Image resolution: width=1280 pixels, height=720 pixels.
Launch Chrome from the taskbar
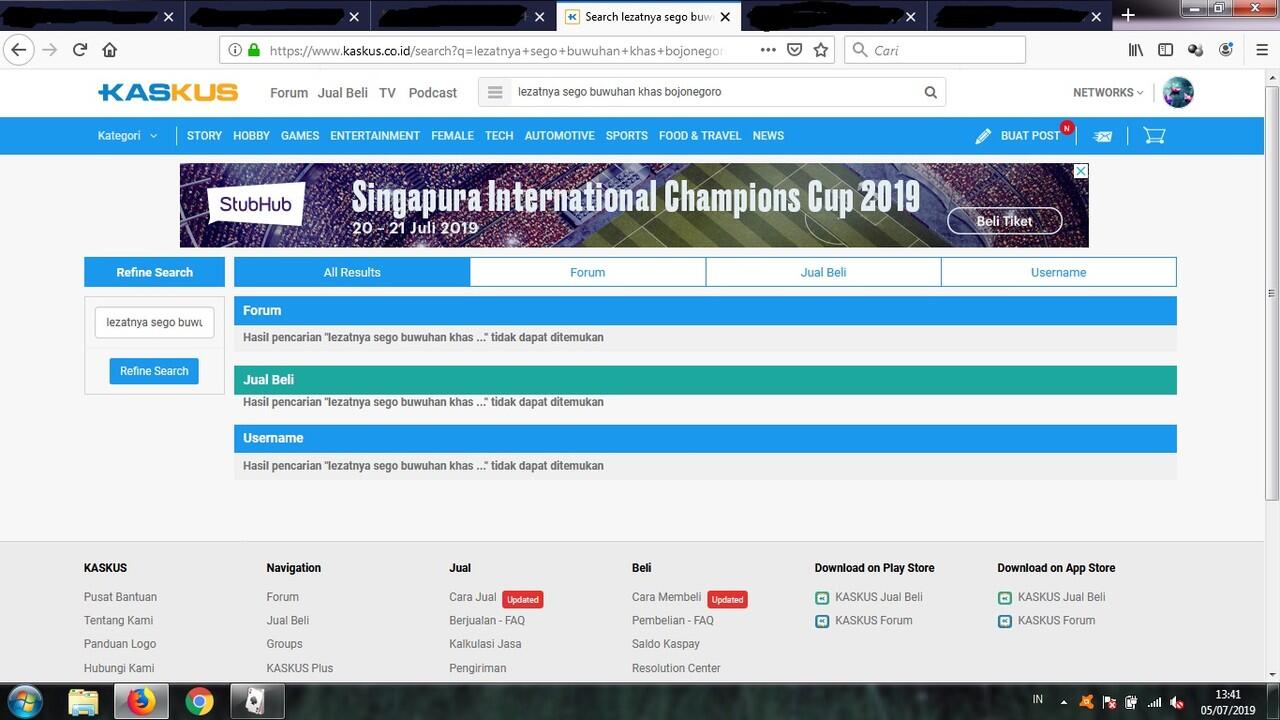pos(199,702)
